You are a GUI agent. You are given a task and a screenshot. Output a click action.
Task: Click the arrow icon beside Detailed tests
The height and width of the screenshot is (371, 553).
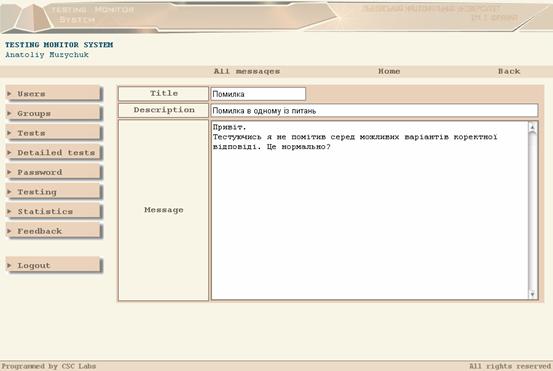10,152
